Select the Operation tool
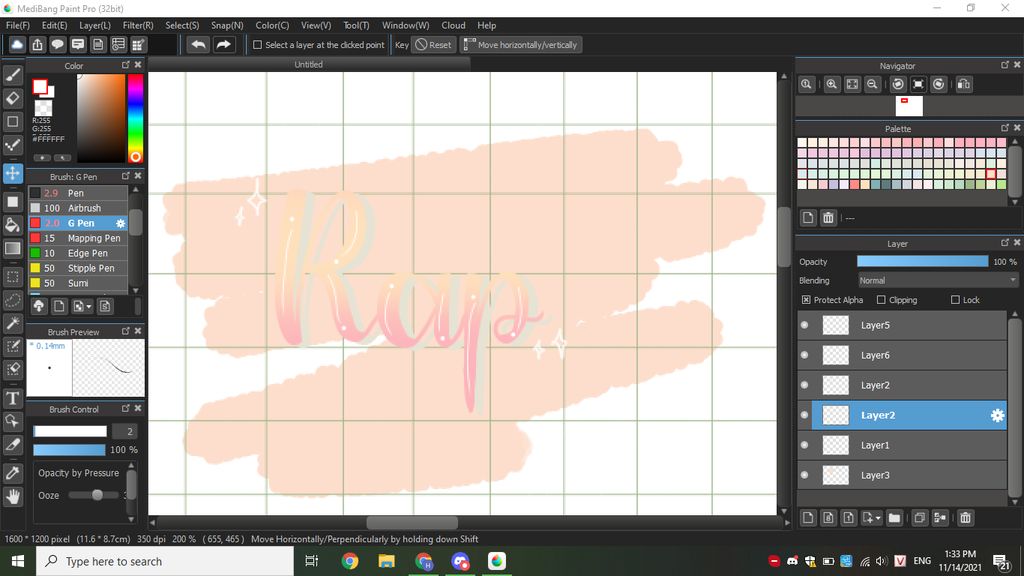Screen dimensions: 1024x576 [x=12, y=421]
